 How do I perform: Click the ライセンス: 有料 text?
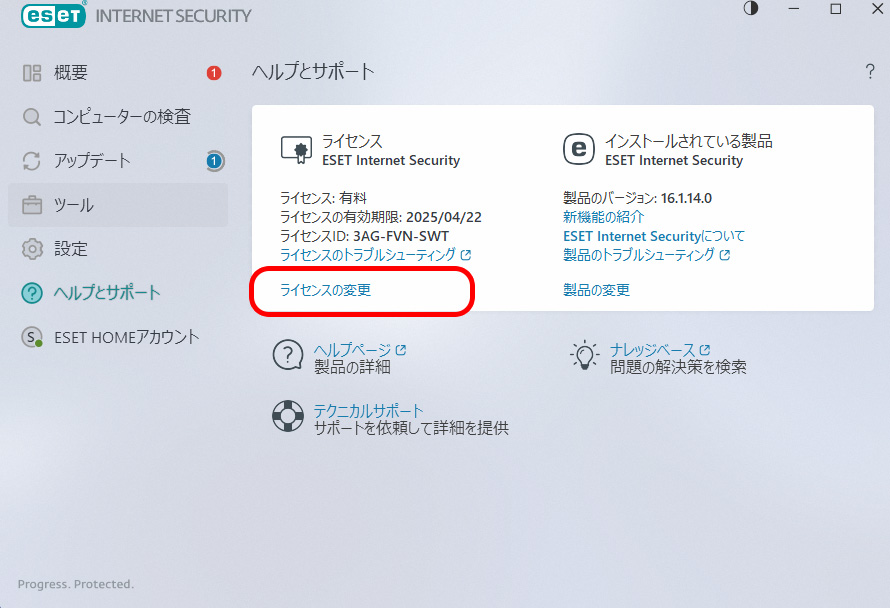coord(324,198)
